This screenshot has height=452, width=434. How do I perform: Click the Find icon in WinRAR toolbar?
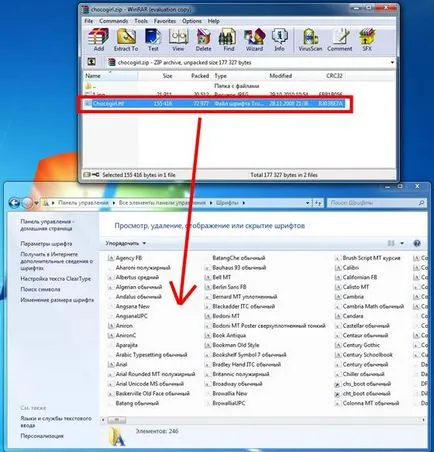tap(228, 39)
